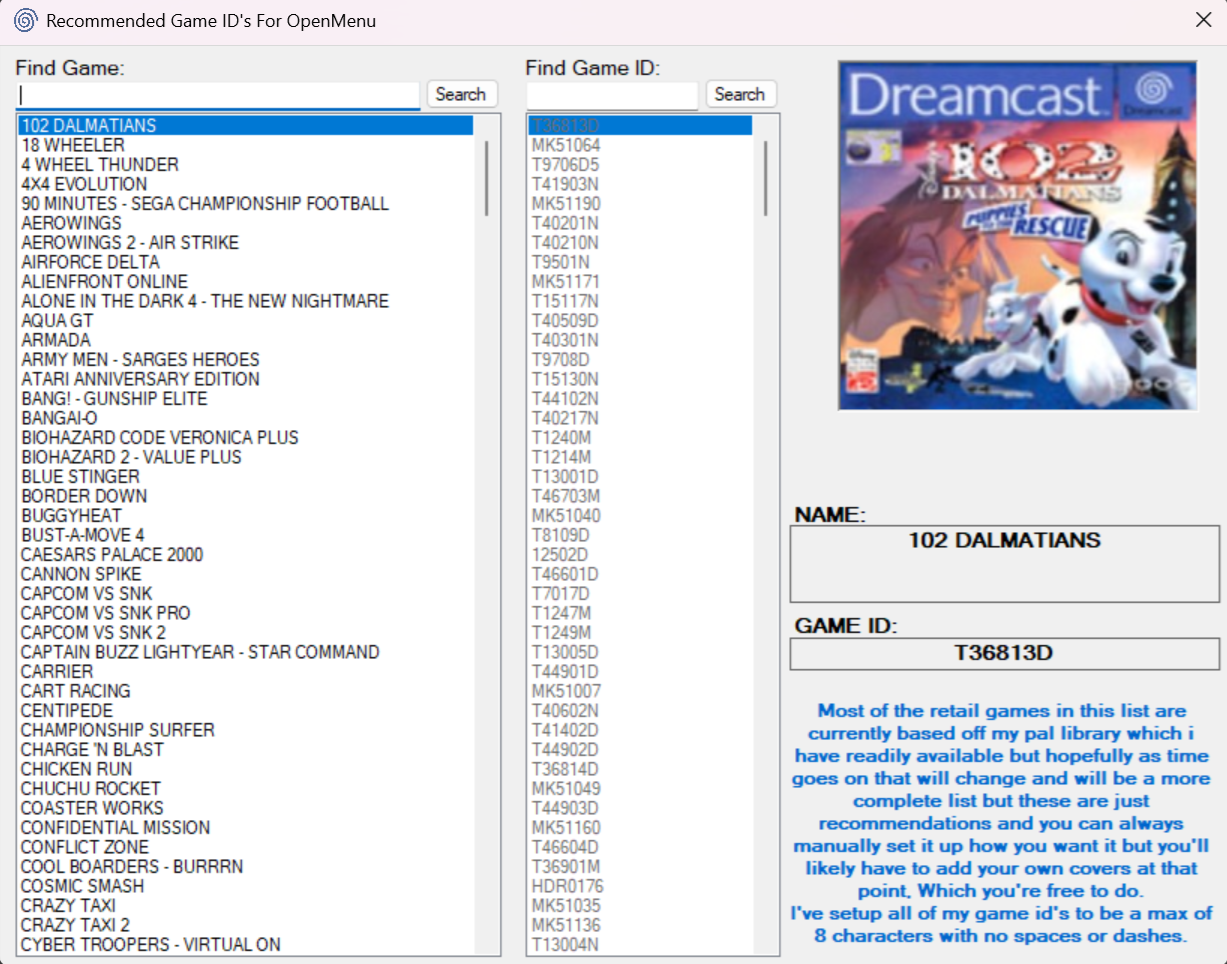Click Search button next to Find Game ID
Image resolution: width=1227 pixels, height=964 pixels.
pos(740,94)
